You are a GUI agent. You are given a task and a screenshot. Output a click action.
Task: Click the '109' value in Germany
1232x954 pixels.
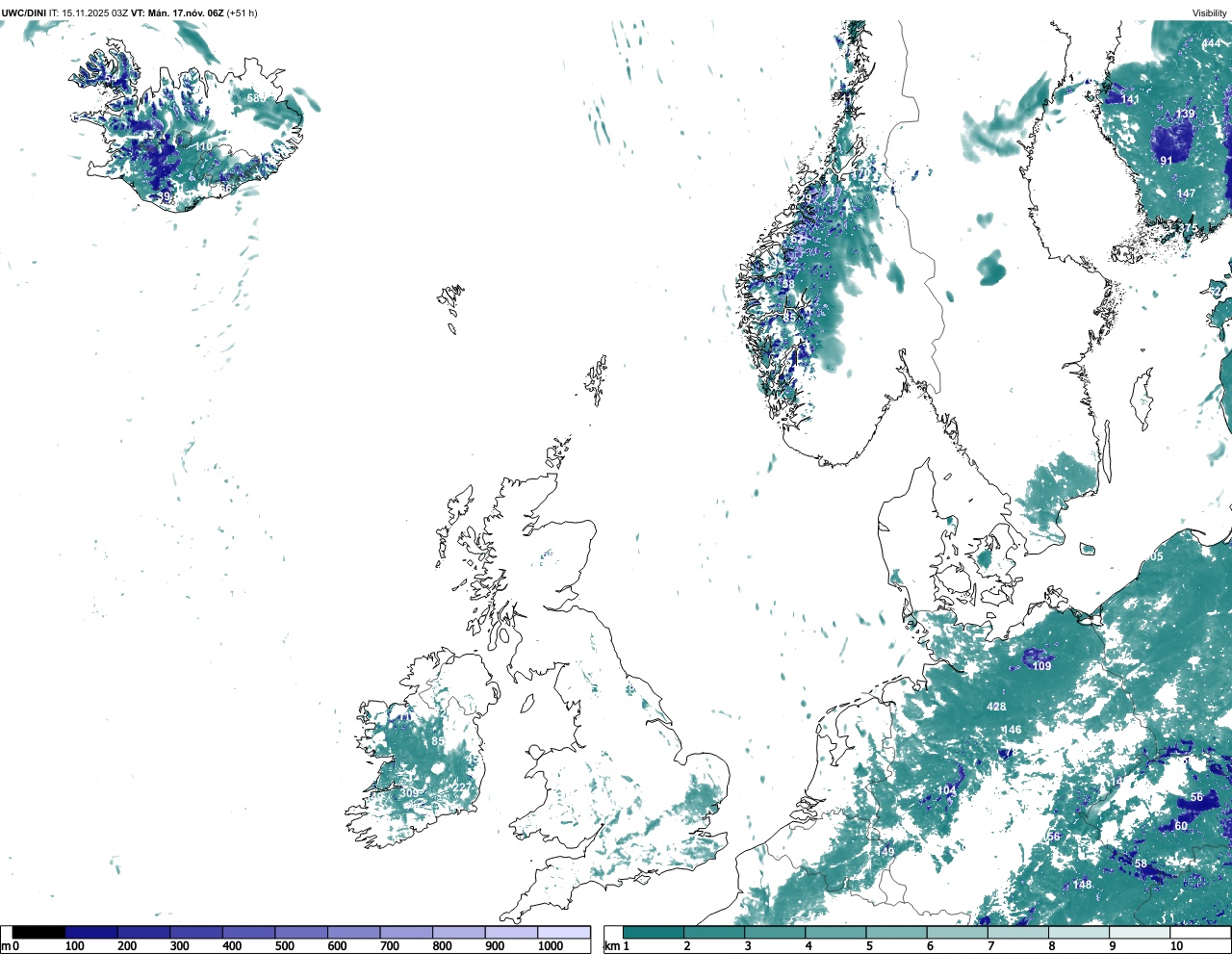[1041, 666]
